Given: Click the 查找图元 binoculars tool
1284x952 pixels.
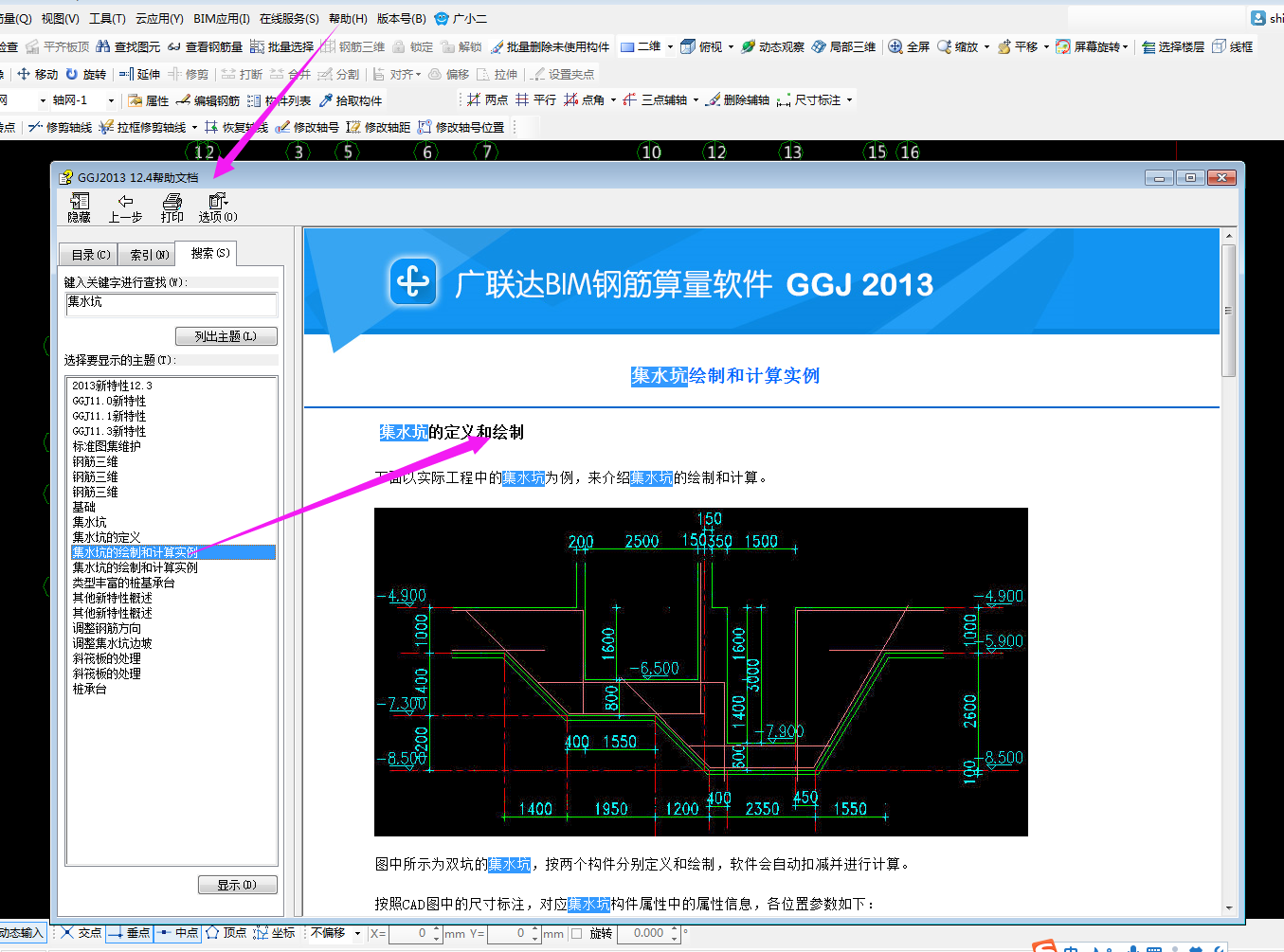Looking at the screenshot, I should tap(128, 46).
